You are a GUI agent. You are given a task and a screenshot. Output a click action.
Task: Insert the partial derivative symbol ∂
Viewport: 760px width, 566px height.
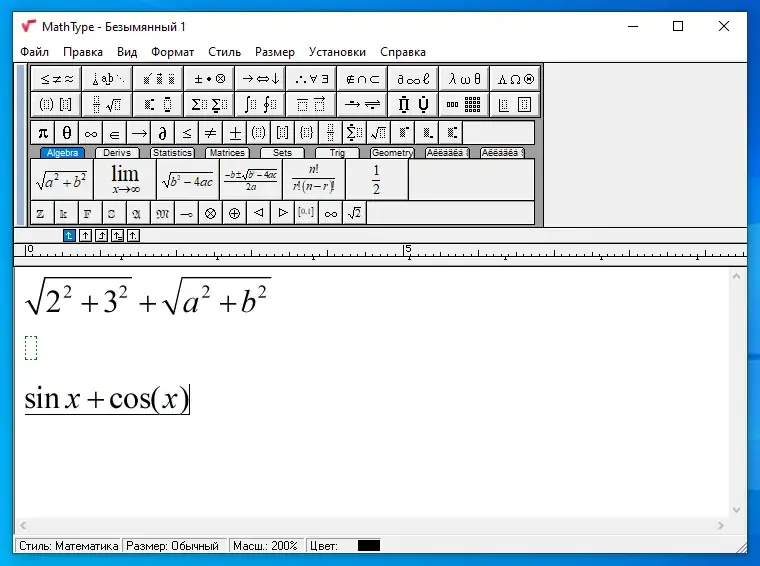click(162, 132)
